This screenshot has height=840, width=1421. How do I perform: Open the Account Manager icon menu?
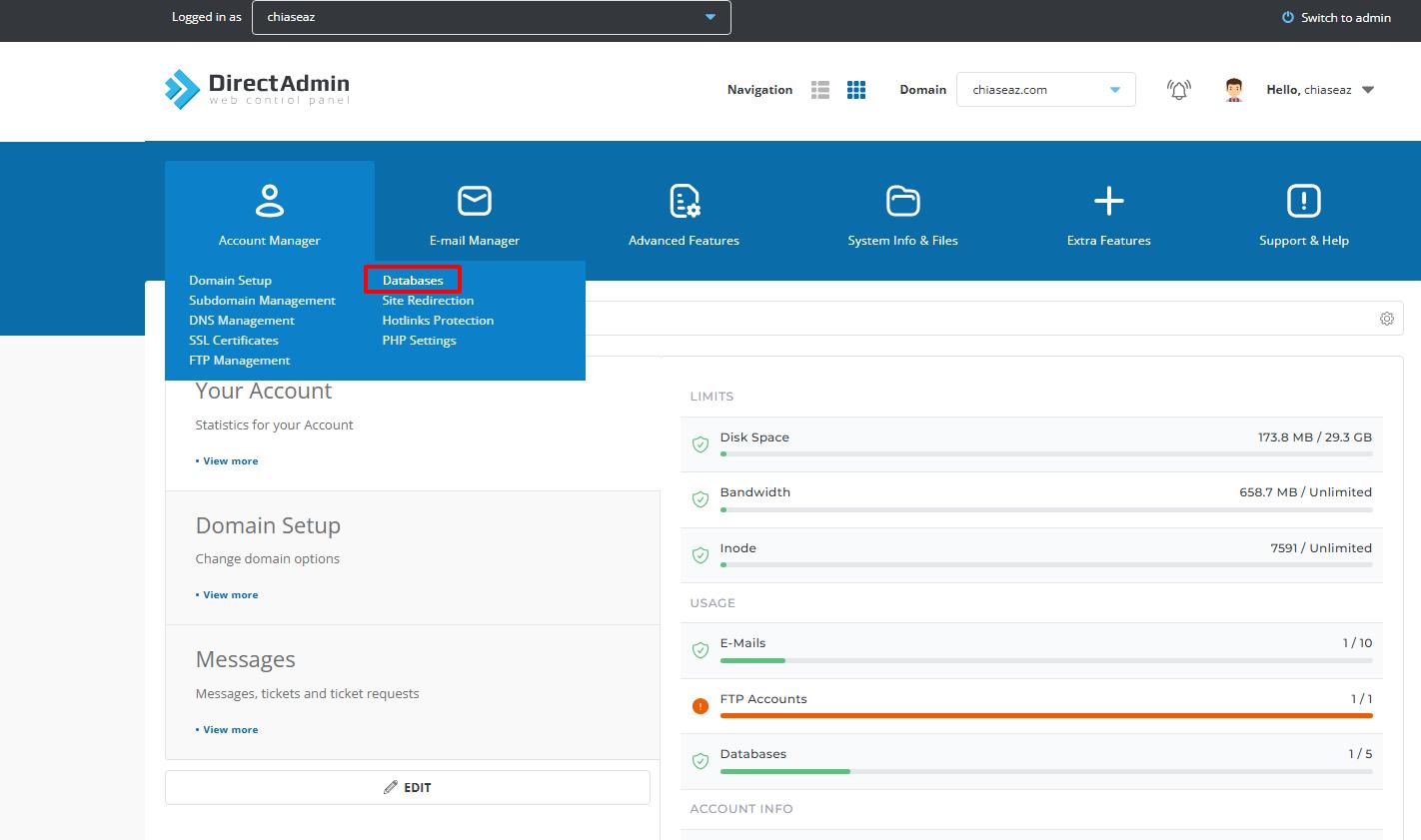point(269,201)
